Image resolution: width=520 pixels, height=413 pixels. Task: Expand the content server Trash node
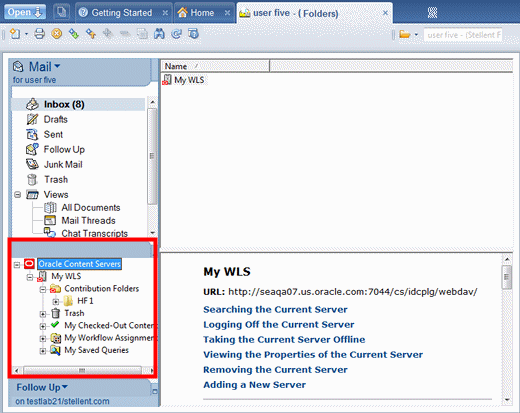click(x=43, y=314)
